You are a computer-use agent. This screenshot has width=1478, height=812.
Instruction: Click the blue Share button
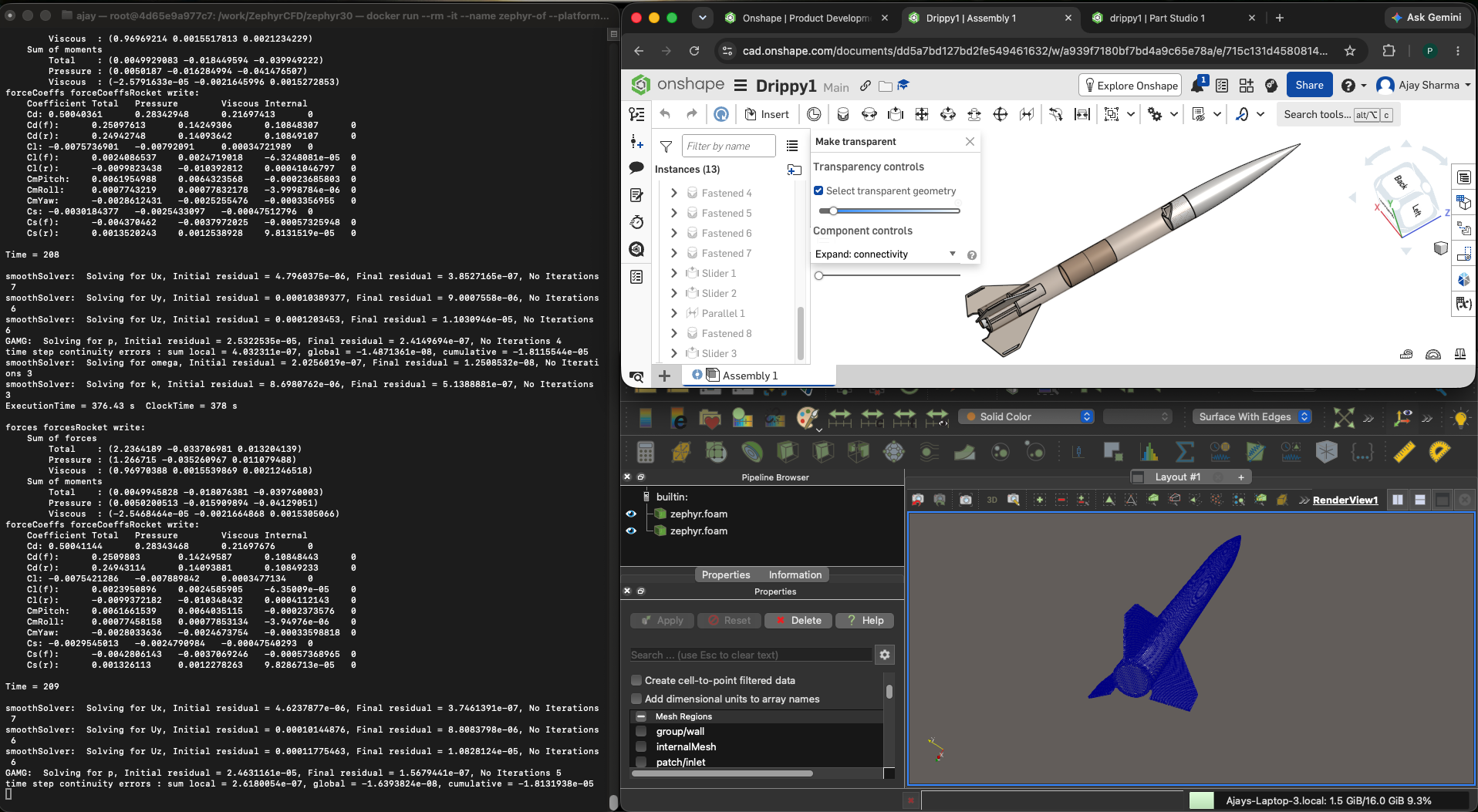point(1309,85)
